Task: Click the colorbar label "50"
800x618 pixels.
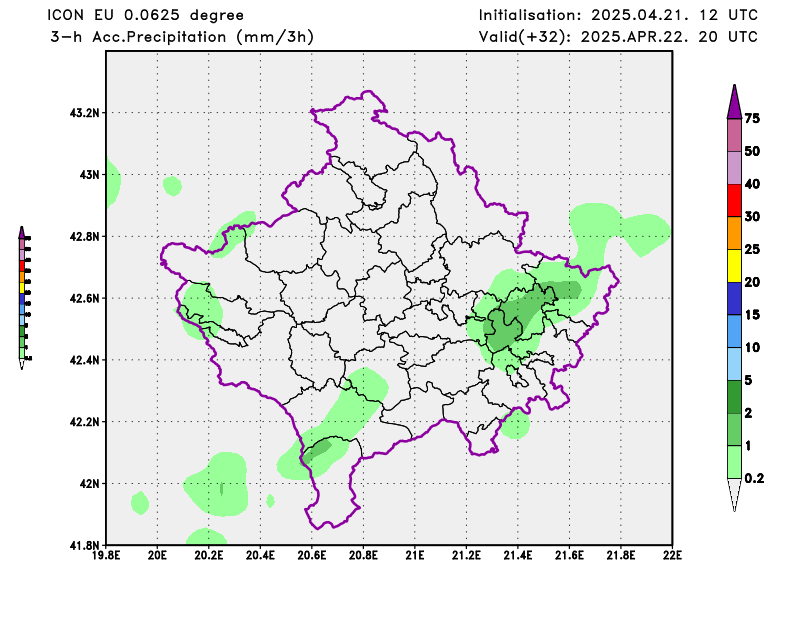Action: [x=752, y=151]
